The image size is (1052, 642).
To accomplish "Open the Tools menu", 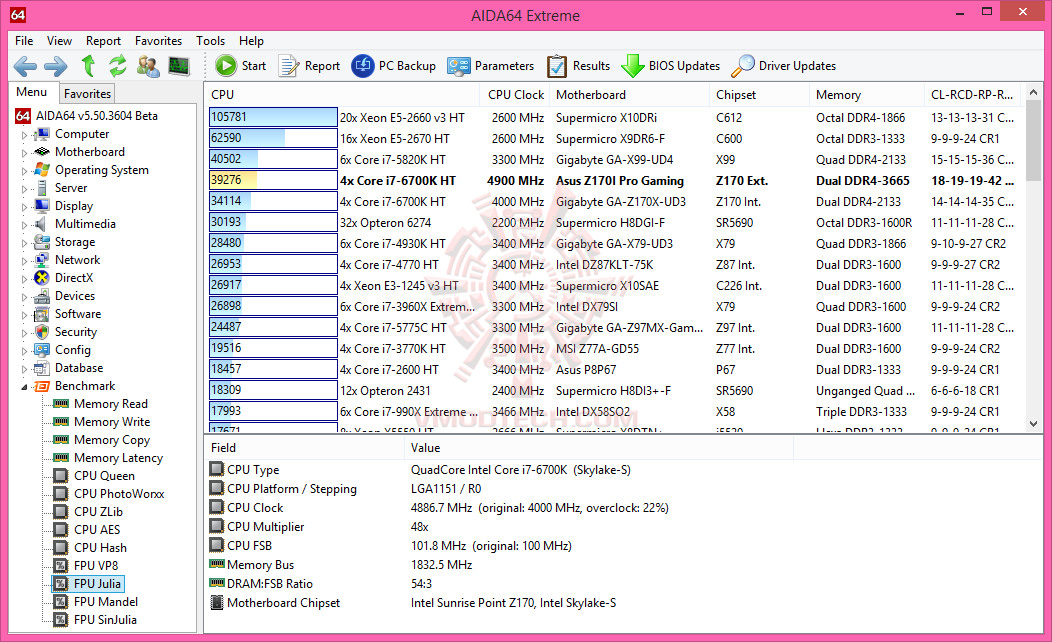I will pos(211,41).
